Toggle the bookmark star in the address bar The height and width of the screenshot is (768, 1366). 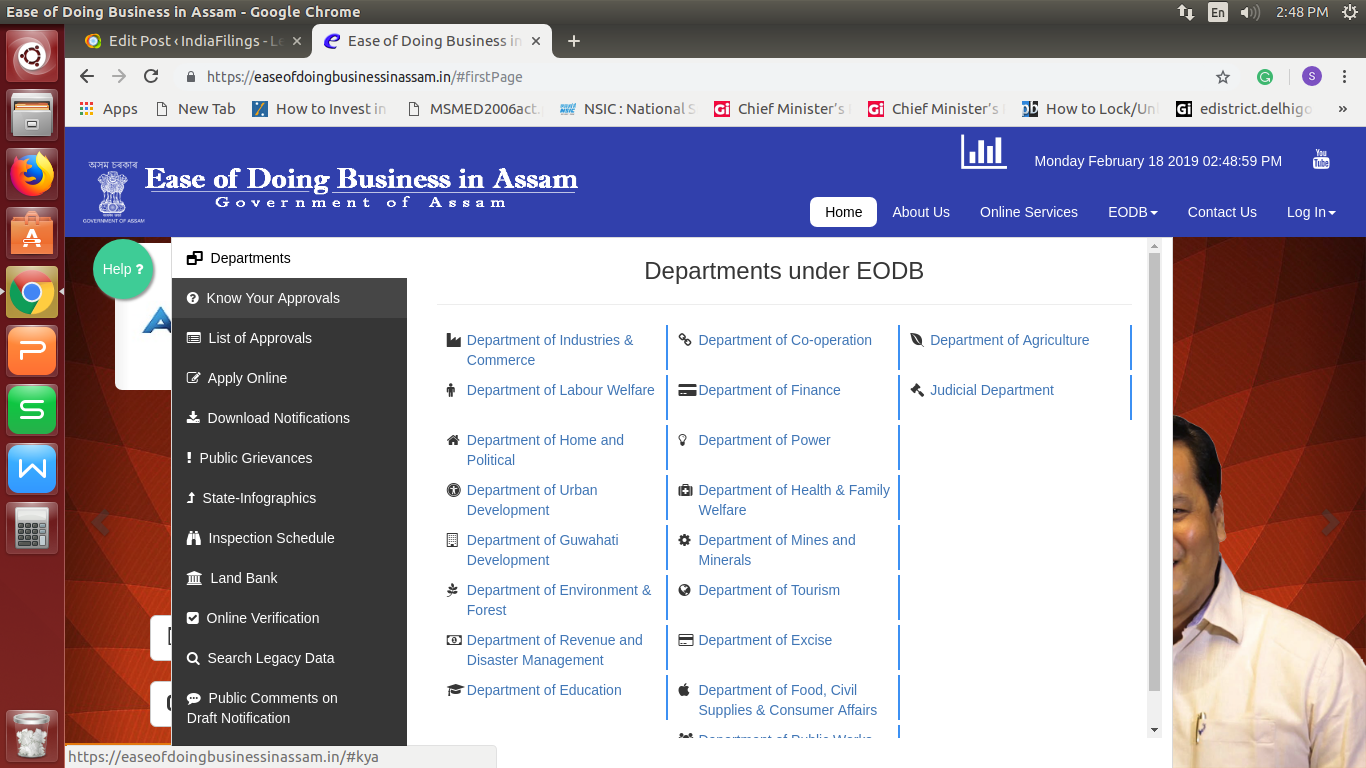click(x=1222, y=76)
